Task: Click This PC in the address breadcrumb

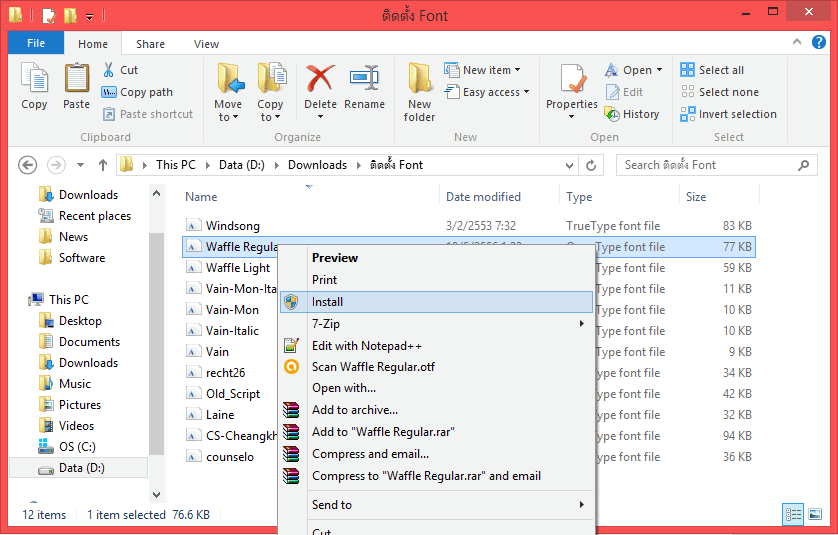Action: click(176, 165)
